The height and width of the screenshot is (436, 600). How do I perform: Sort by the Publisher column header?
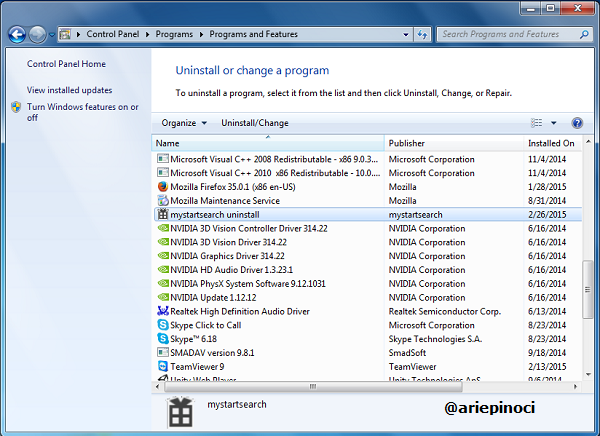click(454, 143)
